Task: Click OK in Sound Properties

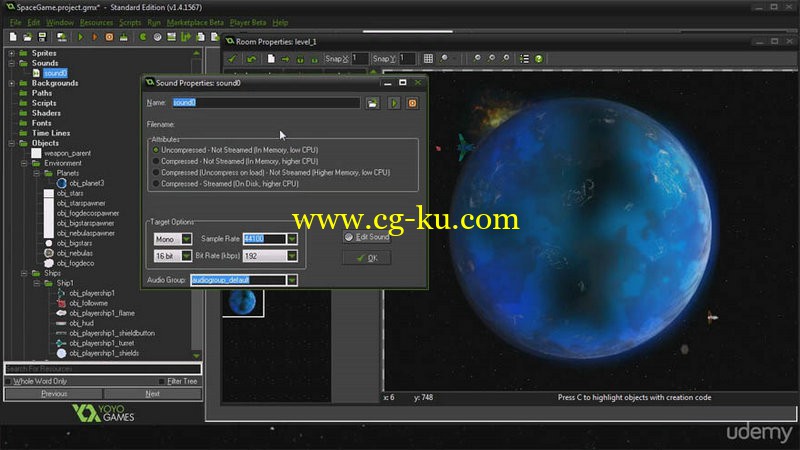Action: [367, 258]
